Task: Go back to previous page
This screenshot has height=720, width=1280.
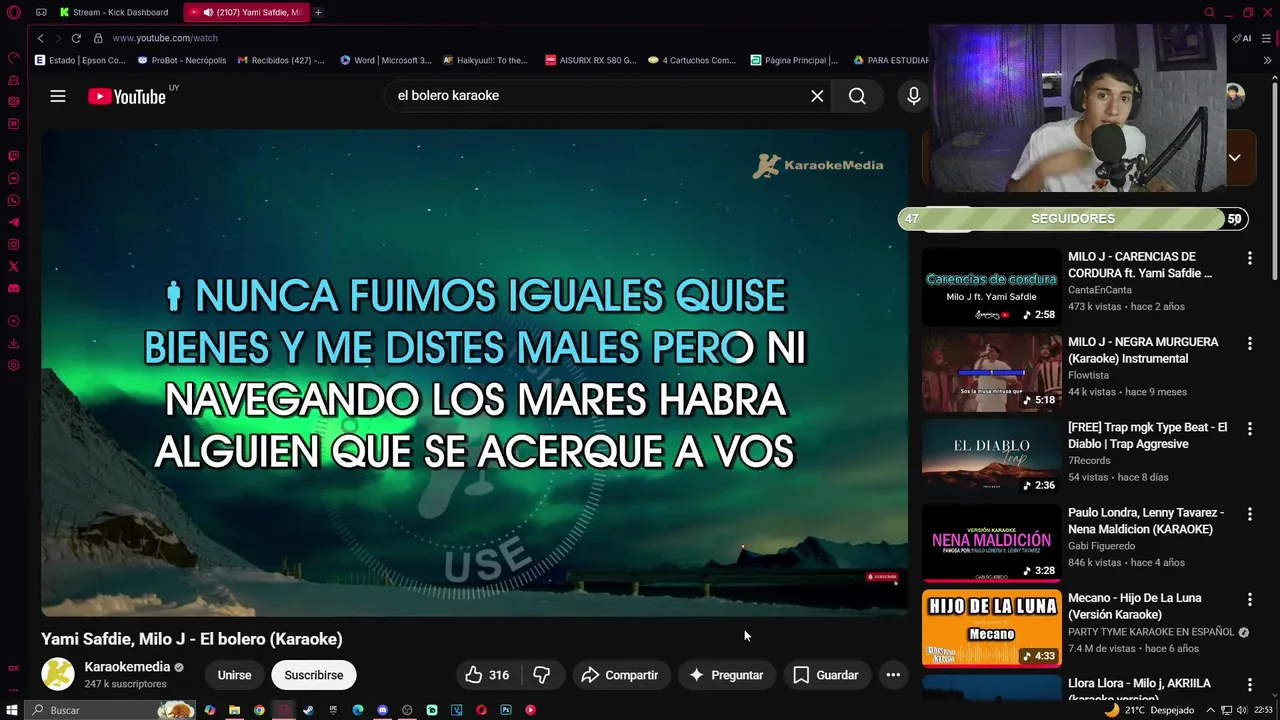Action: point(41,38)
